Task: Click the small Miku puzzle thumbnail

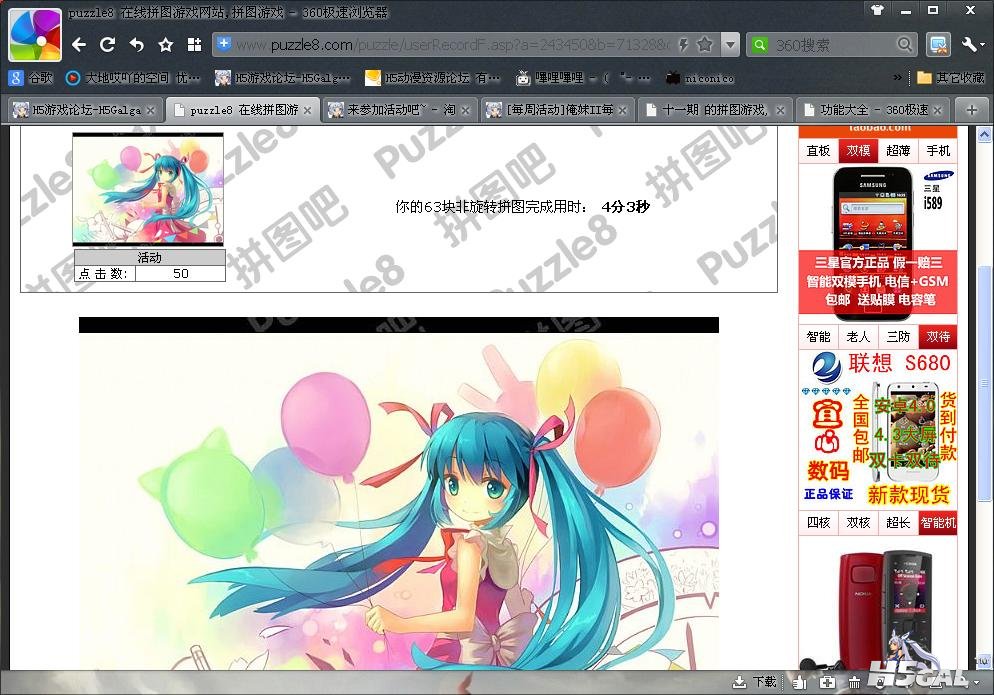Action: [148, 189]
